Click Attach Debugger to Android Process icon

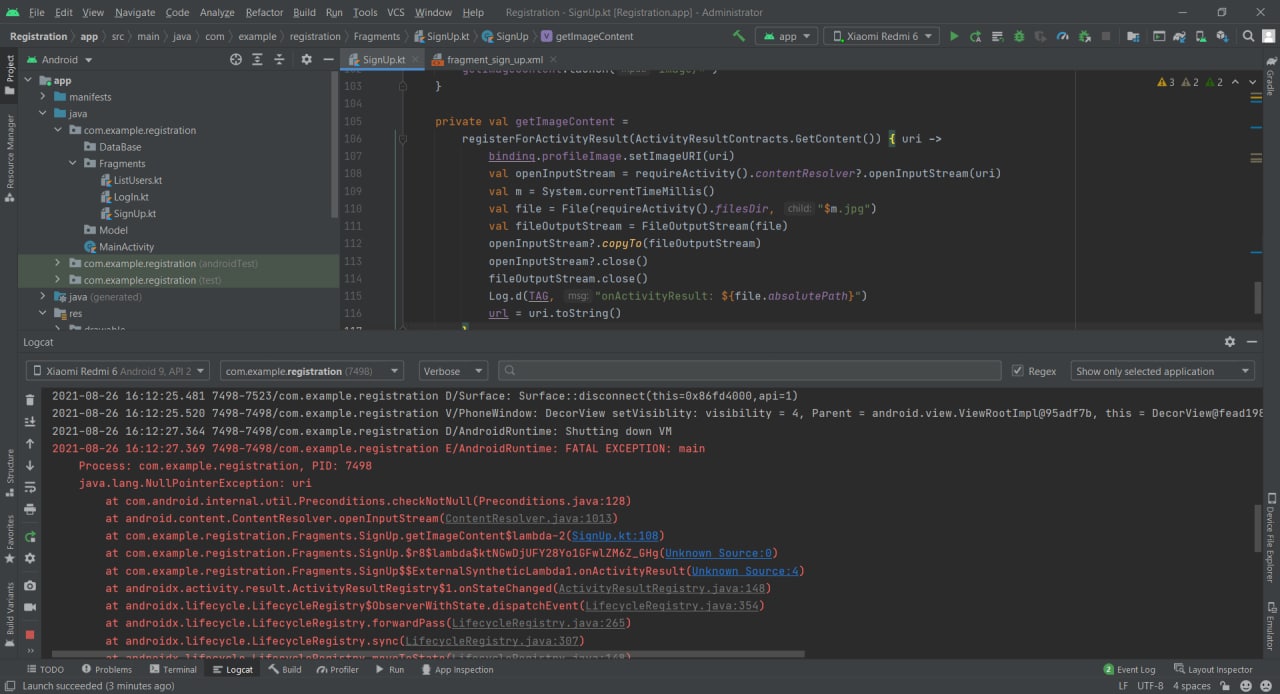coord(1085,36)
